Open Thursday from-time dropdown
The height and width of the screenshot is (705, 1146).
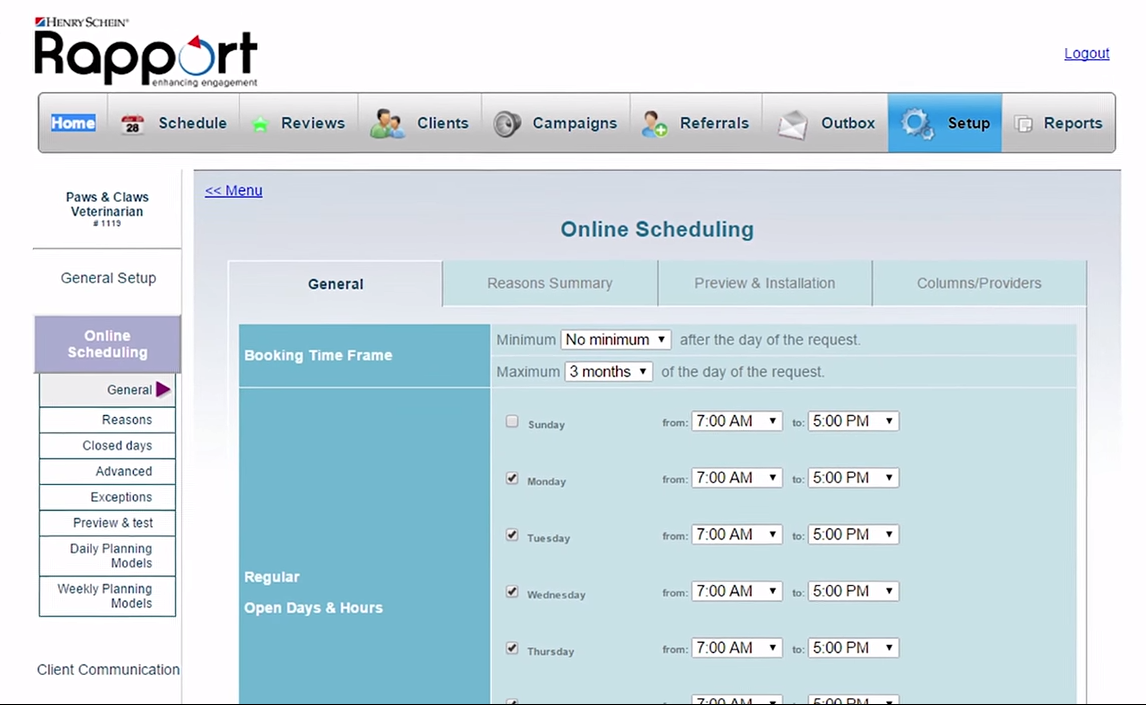tap(737, 648)
